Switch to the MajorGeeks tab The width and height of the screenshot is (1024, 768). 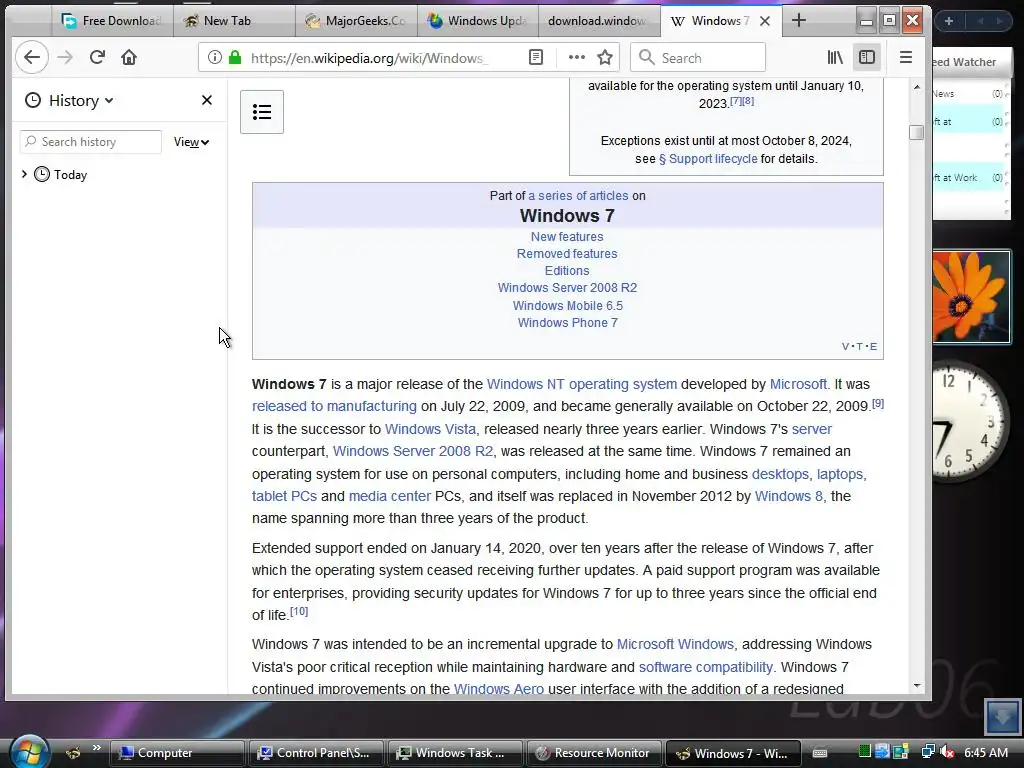(356, 21)
